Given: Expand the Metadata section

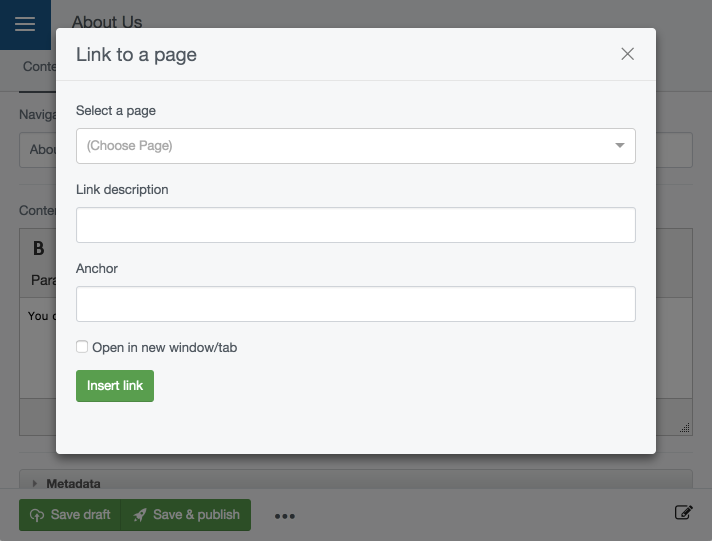Looking at the screenshot, I should 35,483.
